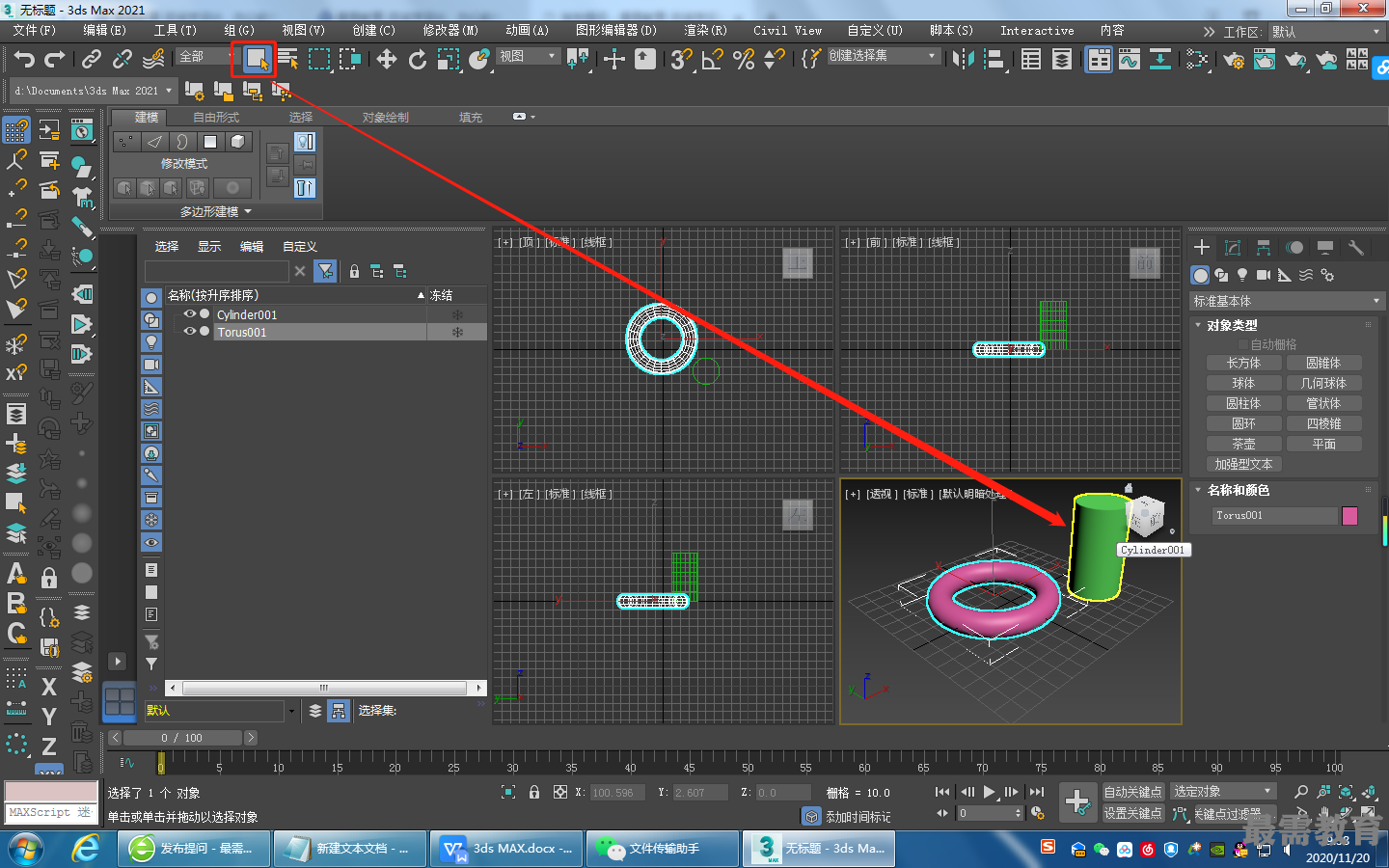Click the Mirror tool icon
Image resolution: width=1389 pixels, height=868 pixels.
tap(963, 60)
